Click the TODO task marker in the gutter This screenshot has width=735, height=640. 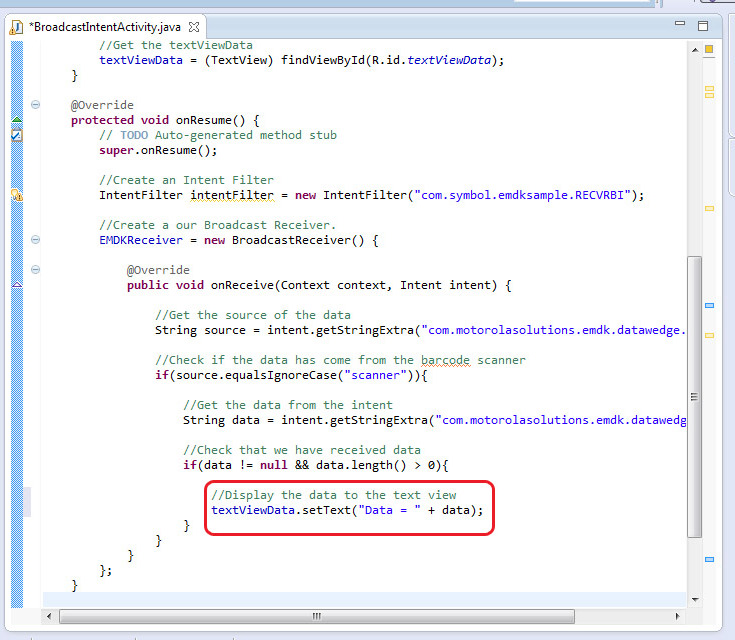(x=17, y=135)
